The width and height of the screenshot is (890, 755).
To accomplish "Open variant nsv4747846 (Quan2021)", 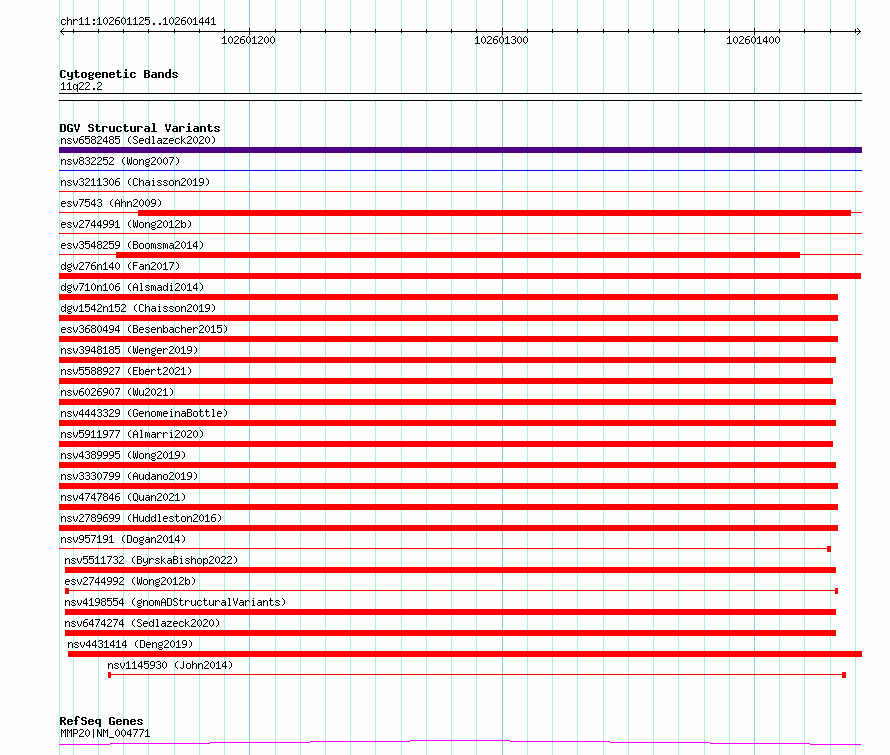I will (x=123, y=497).
